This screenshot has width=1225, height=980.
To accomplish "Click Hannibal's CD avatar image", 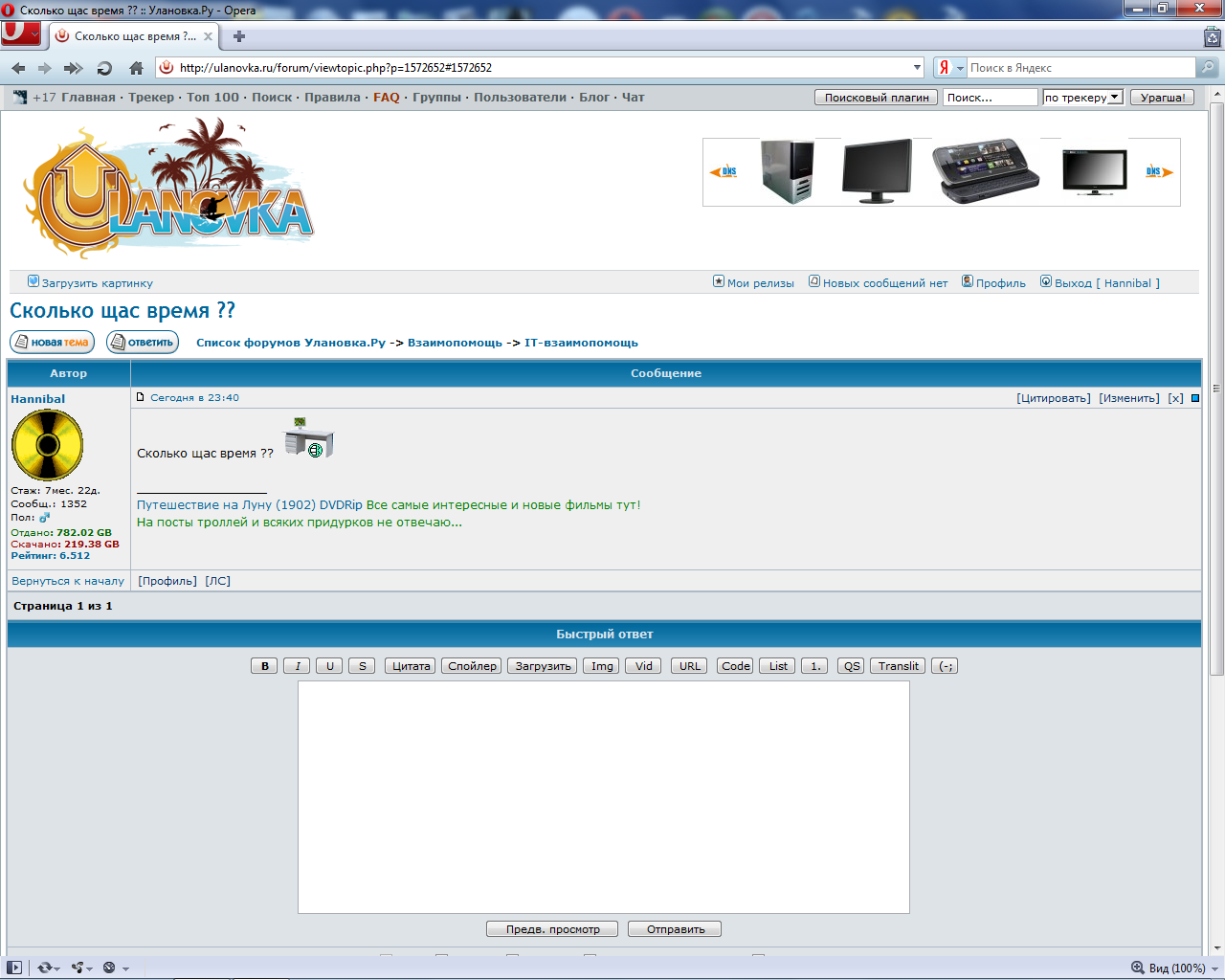I will point(47,444).
